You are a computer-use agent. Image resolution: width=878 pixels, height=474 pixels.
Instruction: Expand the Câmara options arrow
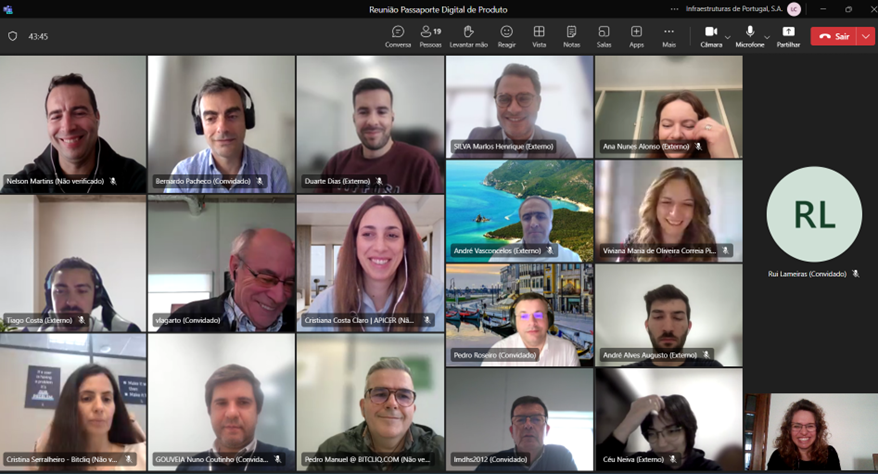pyautogui.click(x=727, y=37)
